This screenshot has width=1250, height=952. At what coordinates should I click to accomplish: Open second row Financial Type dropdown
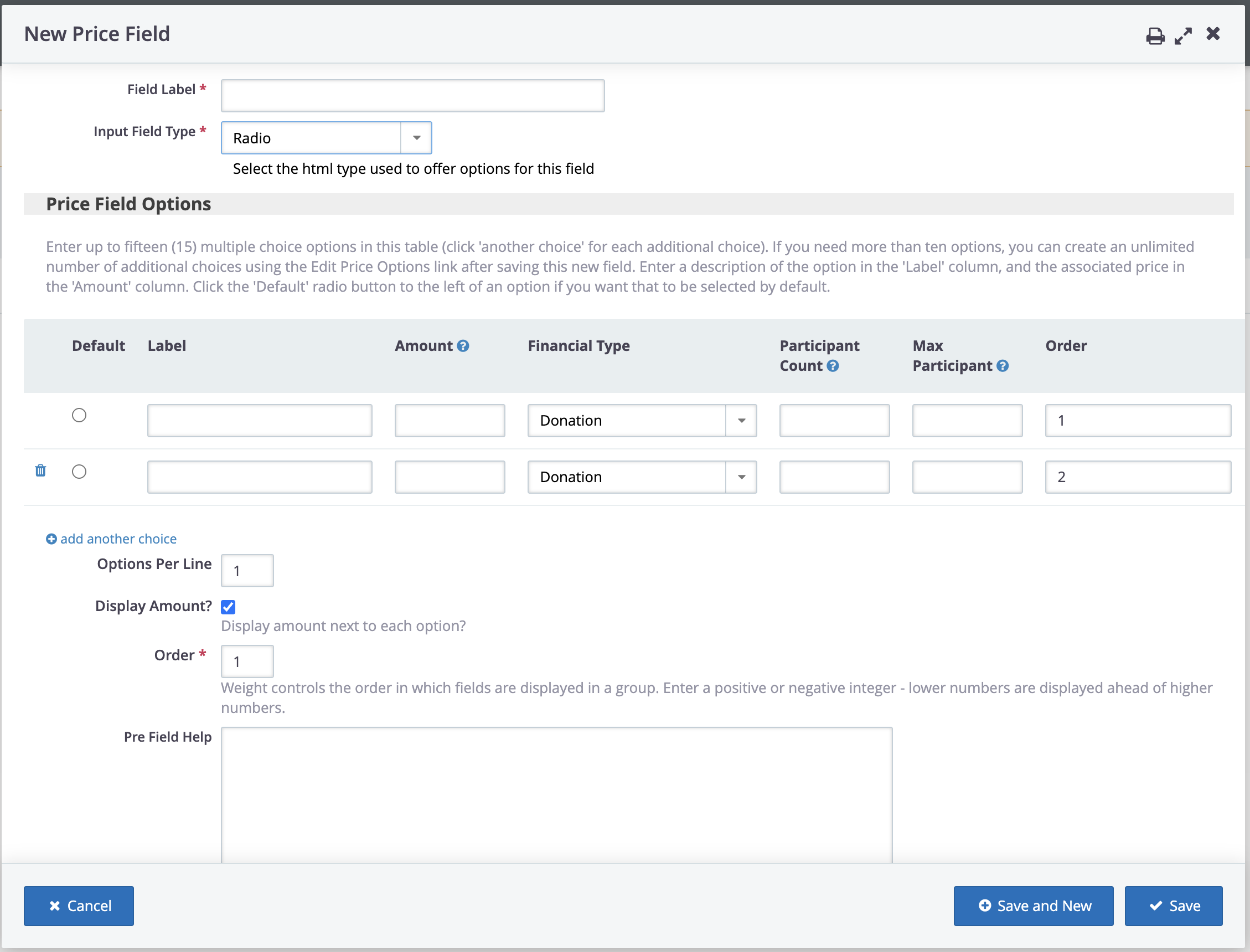[642, 477]
